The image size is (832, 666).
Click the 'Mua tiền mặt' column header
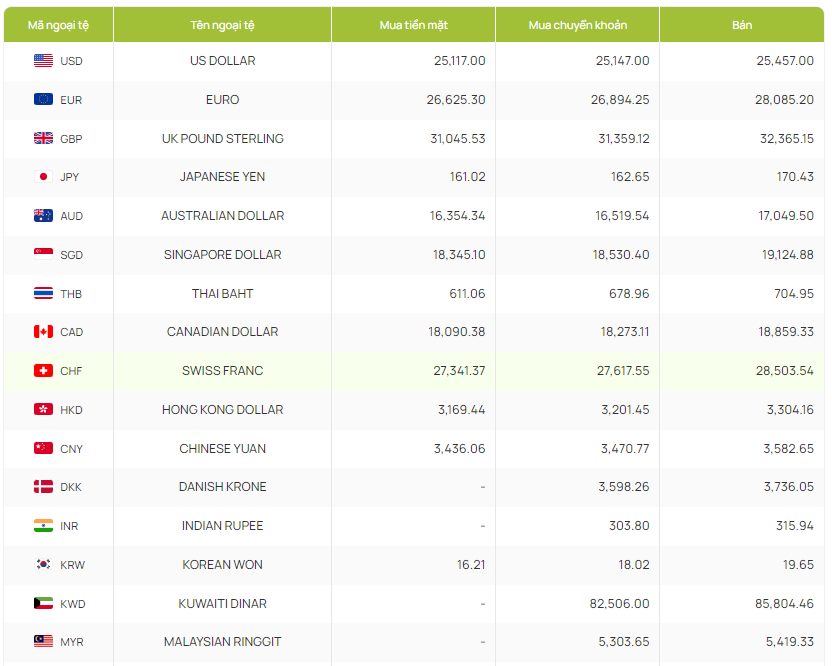pyautogui.click(x=413, y=24)
